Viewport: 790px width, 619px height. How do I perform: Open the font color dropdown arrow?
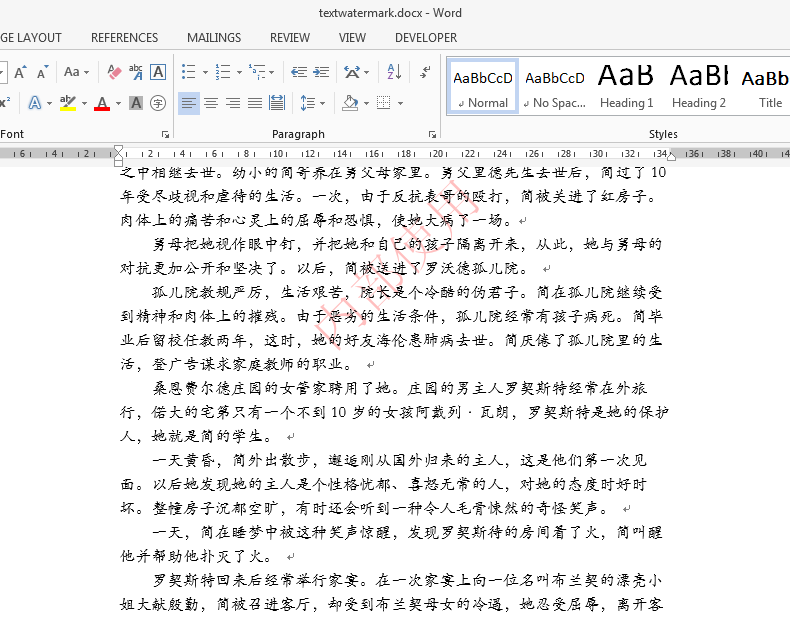pyautogui.click(x=118, y=104)
